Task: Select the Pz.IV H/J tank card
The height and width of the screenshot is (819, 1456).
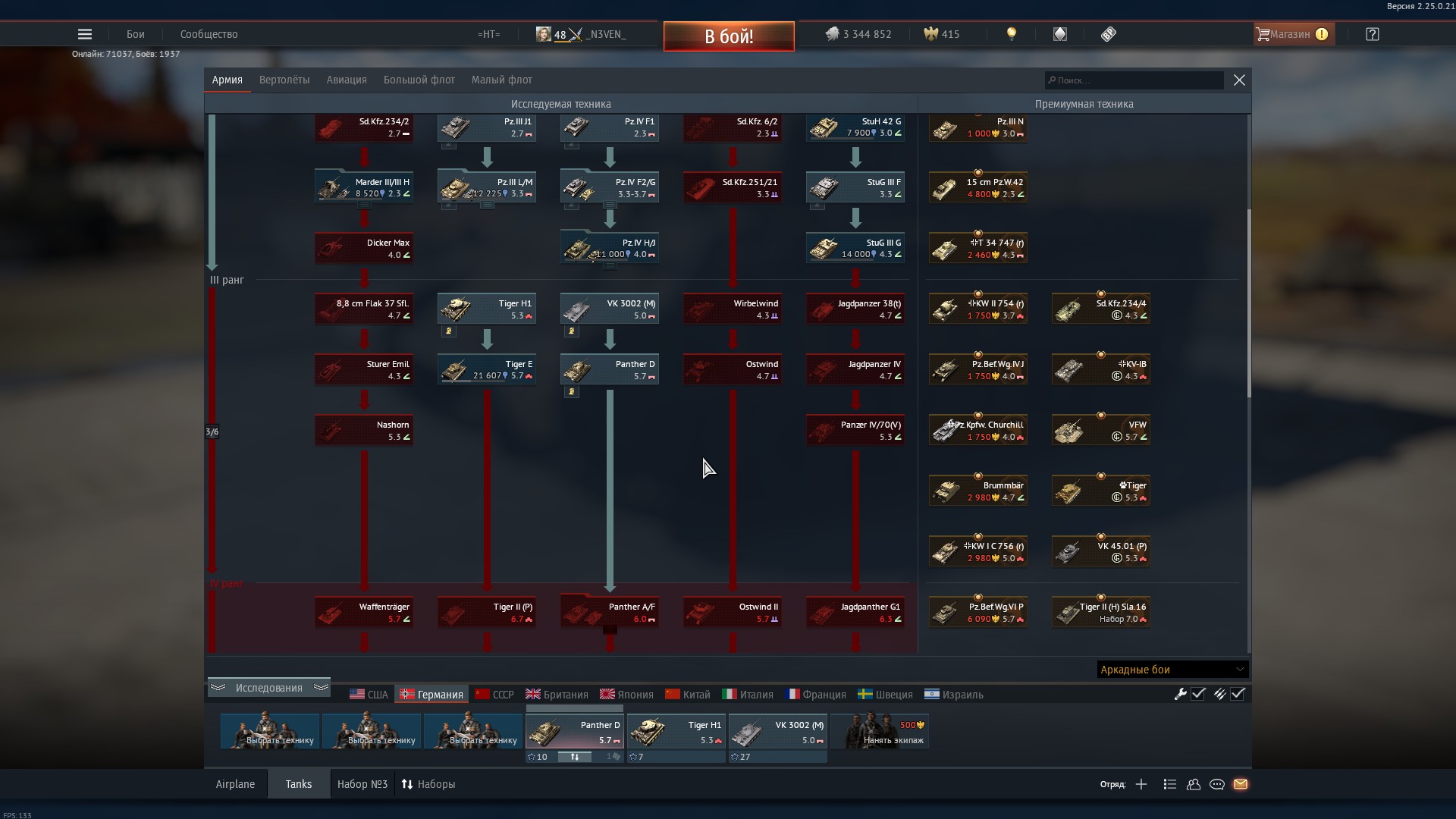Action: coord(610,248)
